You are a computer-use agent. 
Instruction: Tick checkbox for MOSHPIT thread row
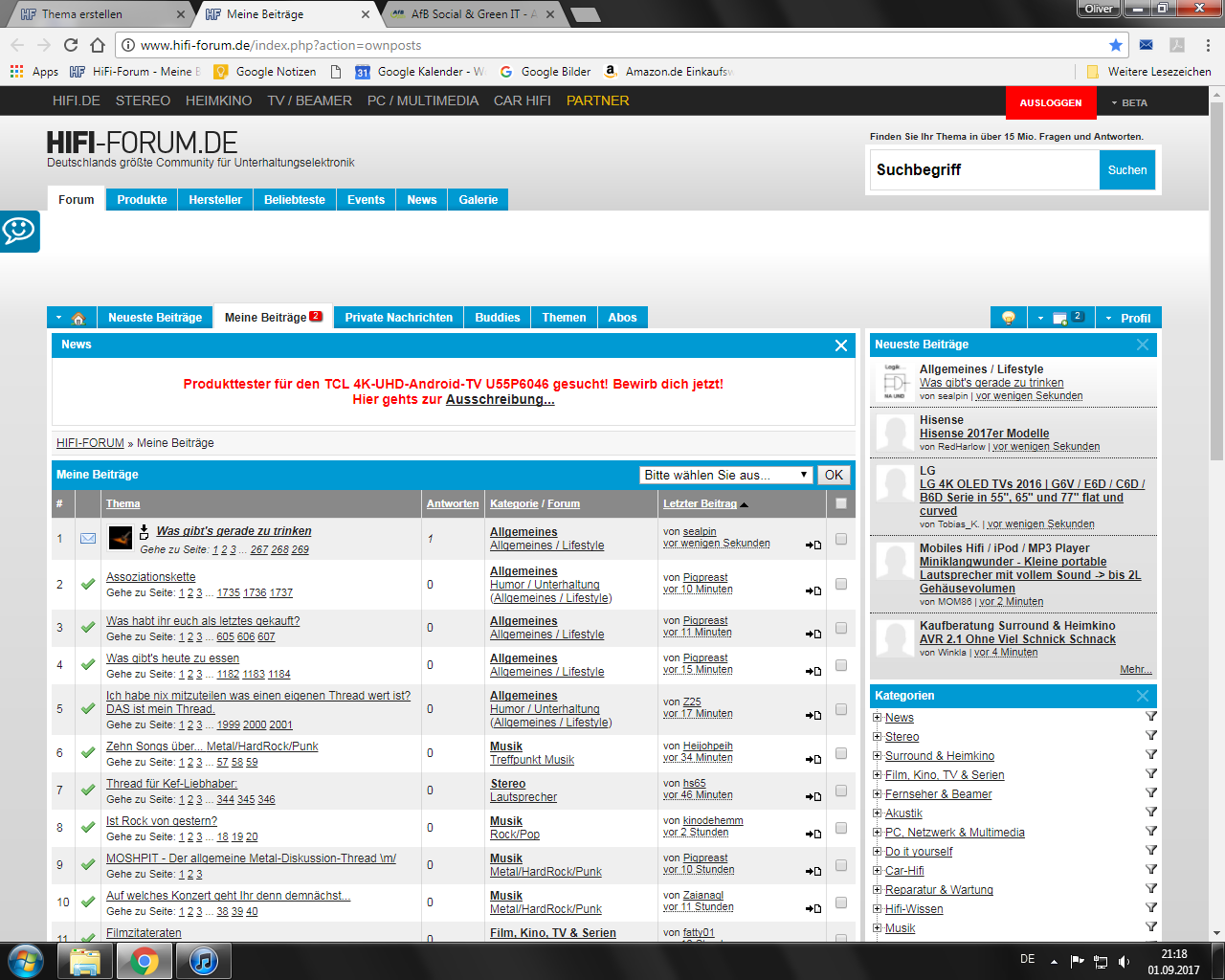[841, 865]
